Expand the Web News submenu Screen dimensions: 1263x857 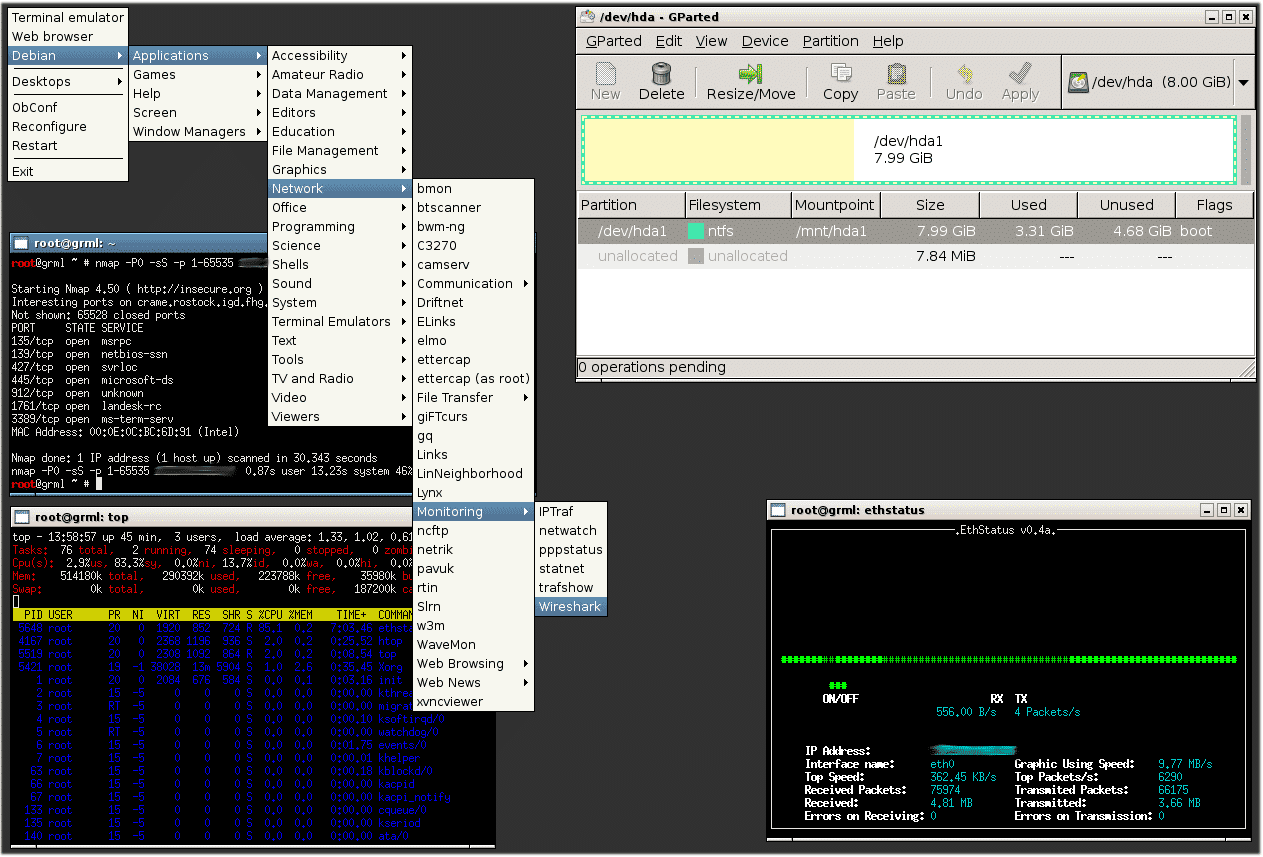click(474, 683)
